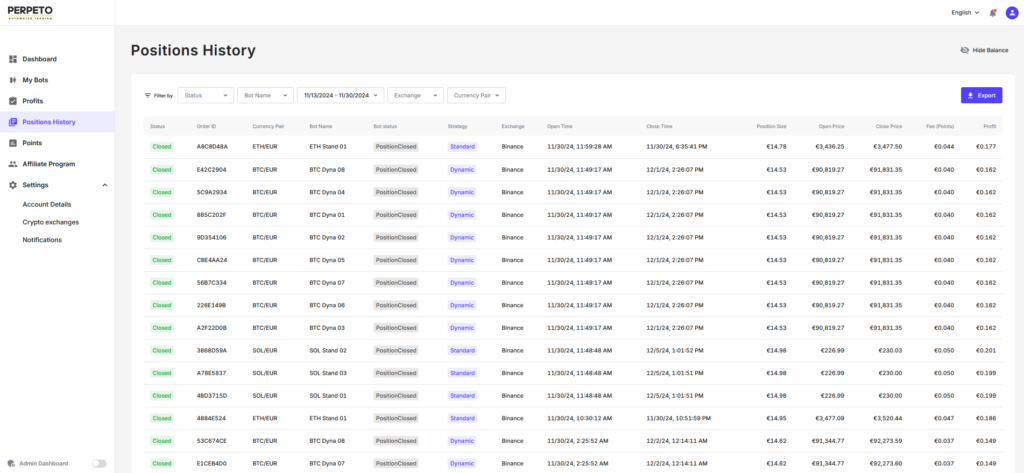1024x473 pixels.
Task: Open the Bot Name filter dropdown
Action: click(x=265, y=95)
